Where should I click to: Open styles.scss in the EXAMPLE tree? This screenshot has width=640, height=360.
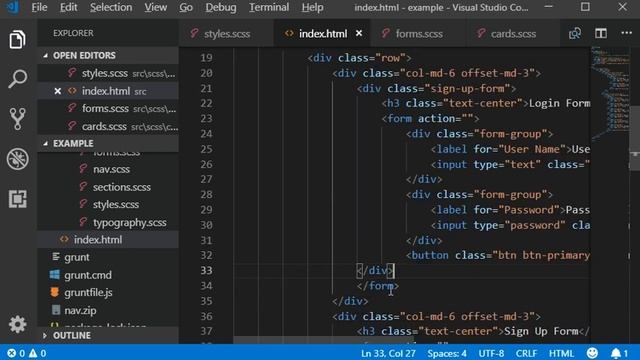click(108, 204)
